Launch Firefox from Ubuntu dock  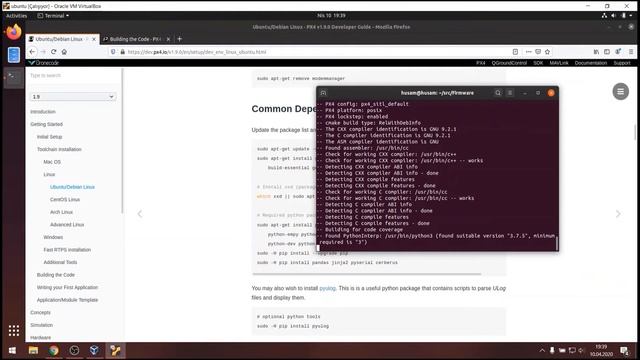point(14,32)
